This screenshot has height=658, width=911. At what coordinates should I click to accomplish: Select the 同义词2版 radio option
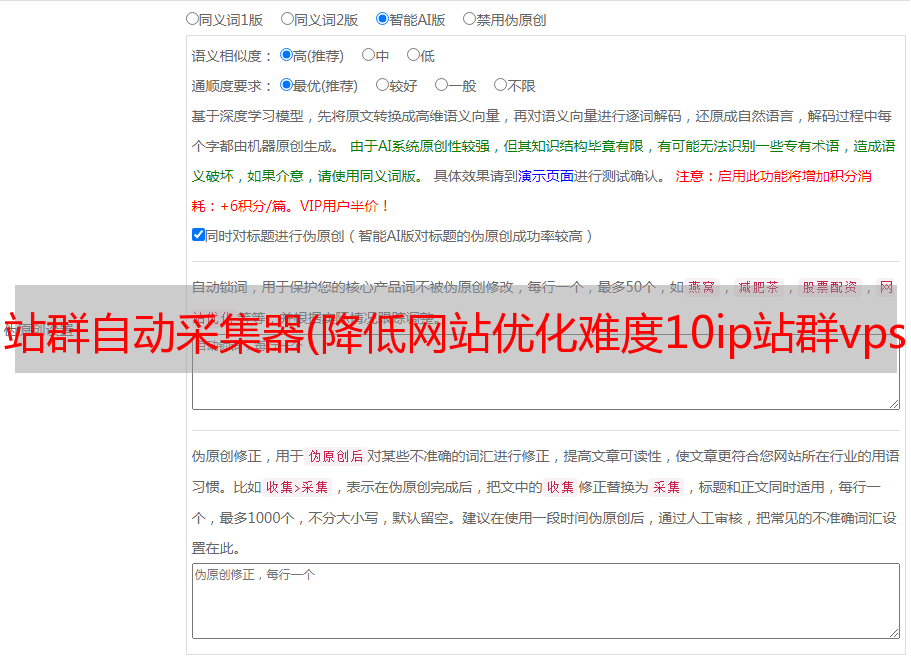click(287, 19)
